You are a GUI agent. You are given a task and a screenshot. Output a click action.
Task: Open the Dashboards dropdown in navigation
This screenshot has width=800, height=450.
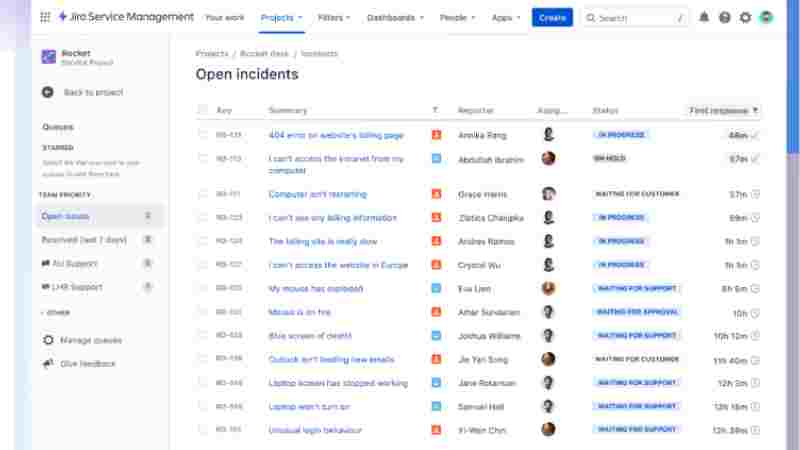tap(395, 17)
